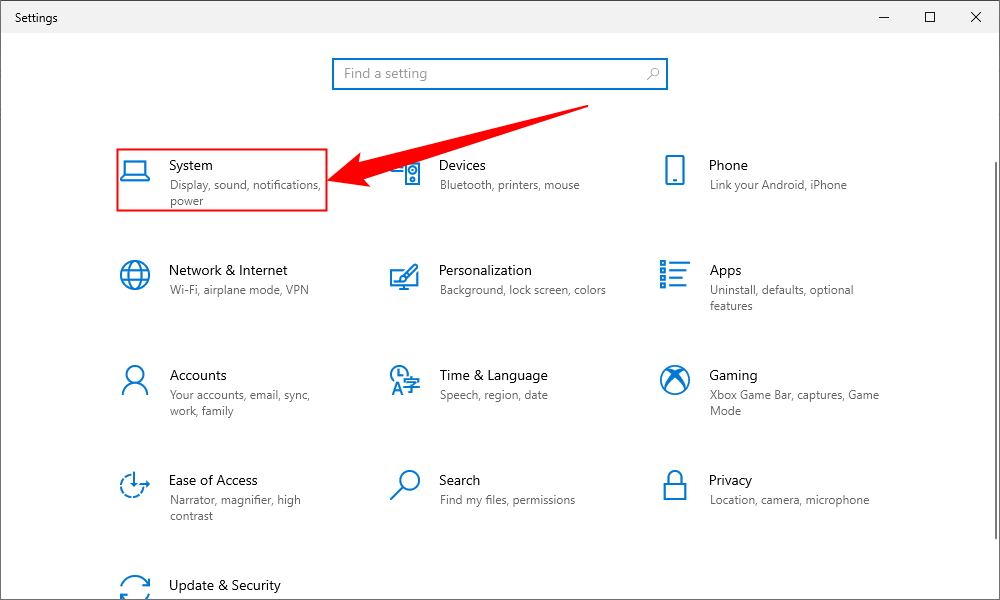Viewport: 1000px width, 600px height.
Task: Click 'Find my files, permissions' text
Action: coord(508,500)
